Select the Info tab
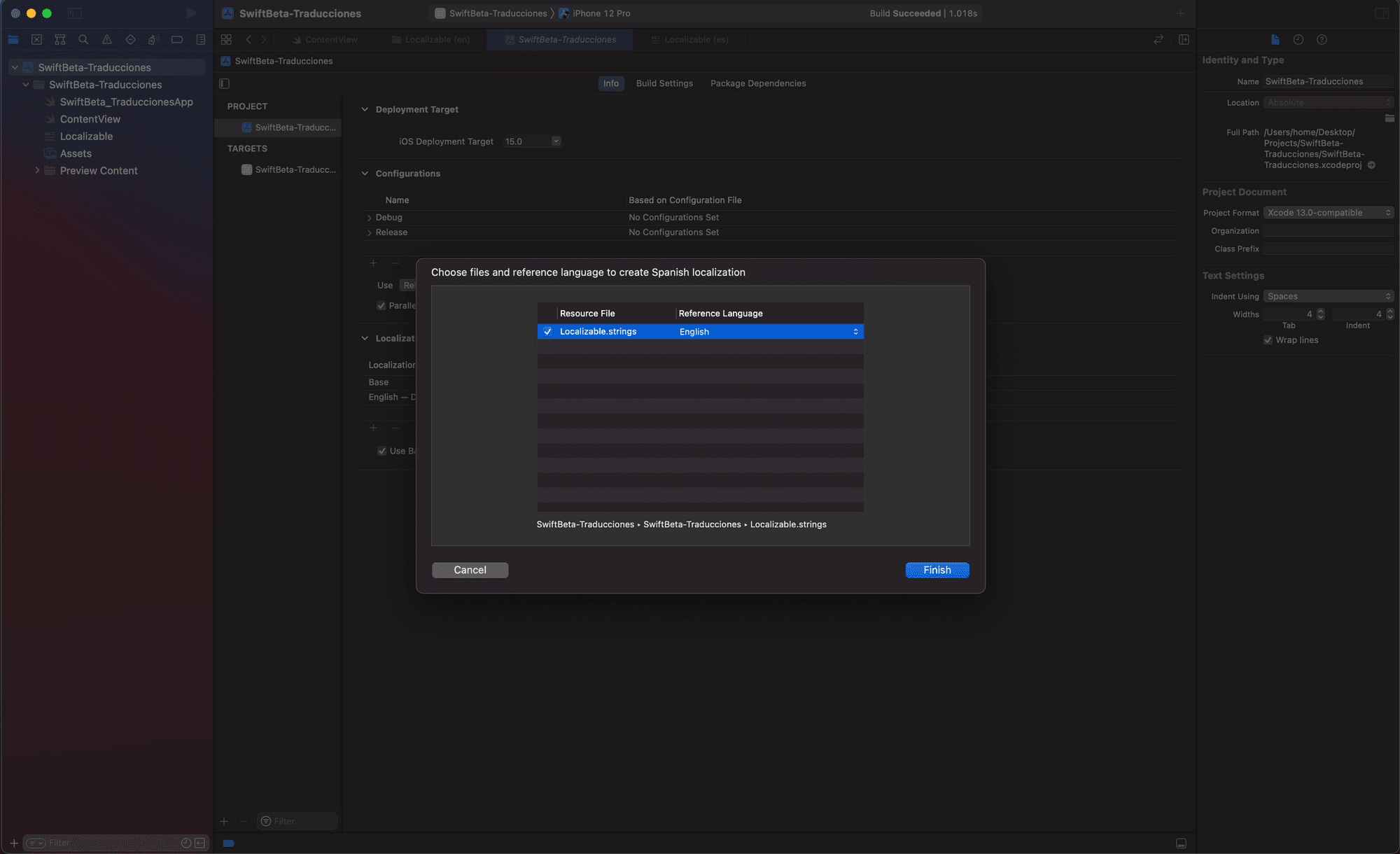The width and height of the screenshot is (1400, 854). point(611,83)
